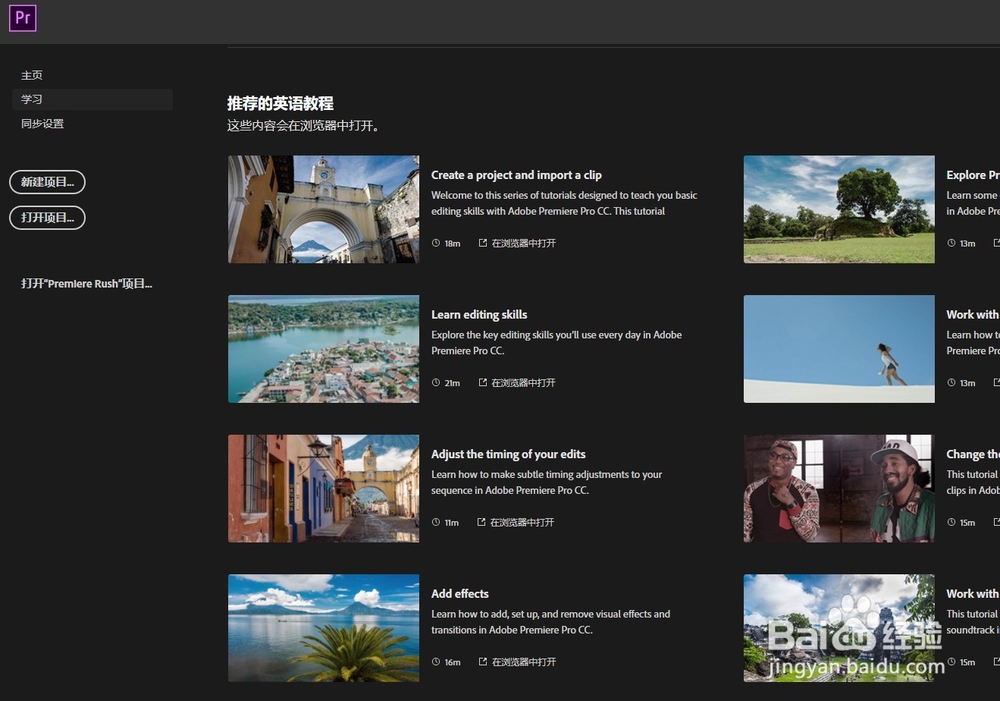This screenshot has width=1000, height=701.
Task: Click the Add effects title
Action: [x=460, y=594]
